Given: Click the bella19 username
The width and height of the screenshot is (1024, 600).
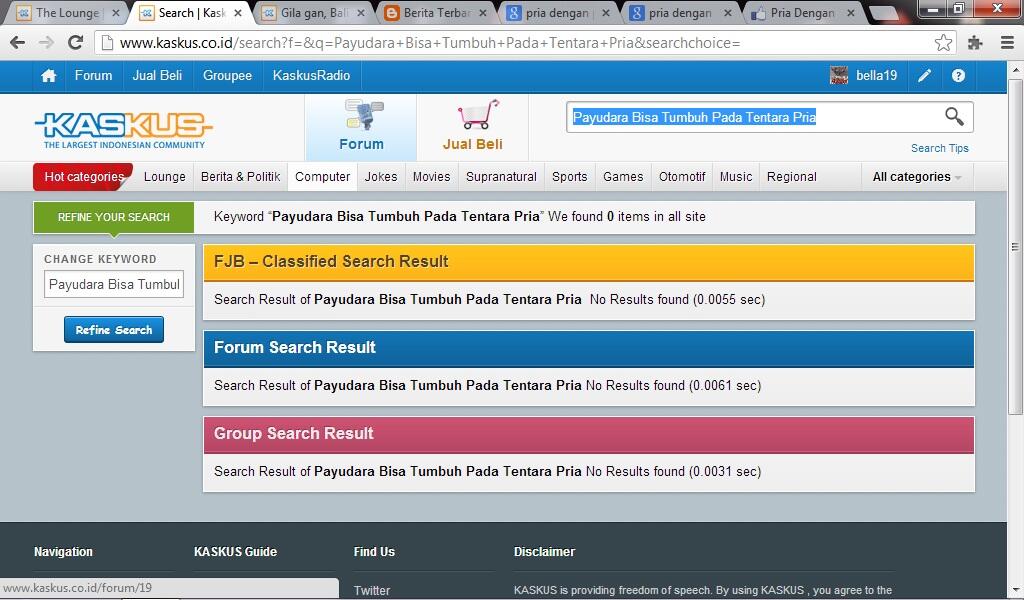Looking at the screenshot, I should [876, 76].
